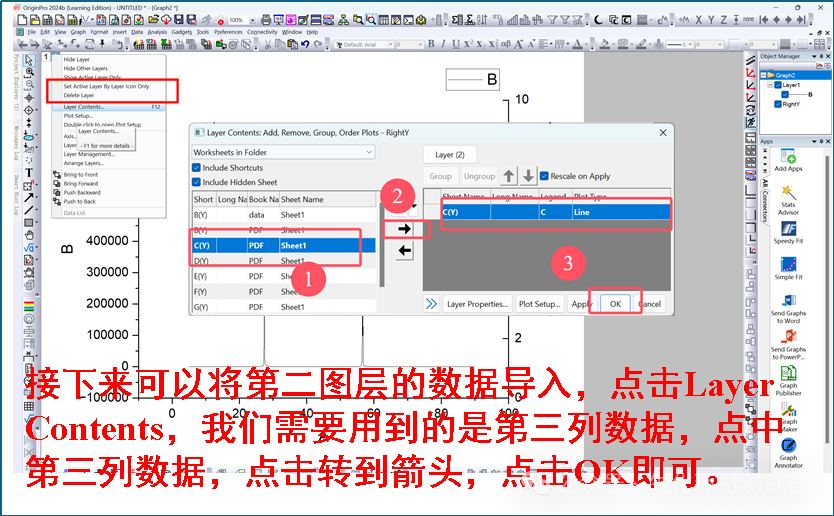The height and width of the screenshot is (516, 834).
Task: Switch to Connectors tab in Apps
Action: coord(765,206)
